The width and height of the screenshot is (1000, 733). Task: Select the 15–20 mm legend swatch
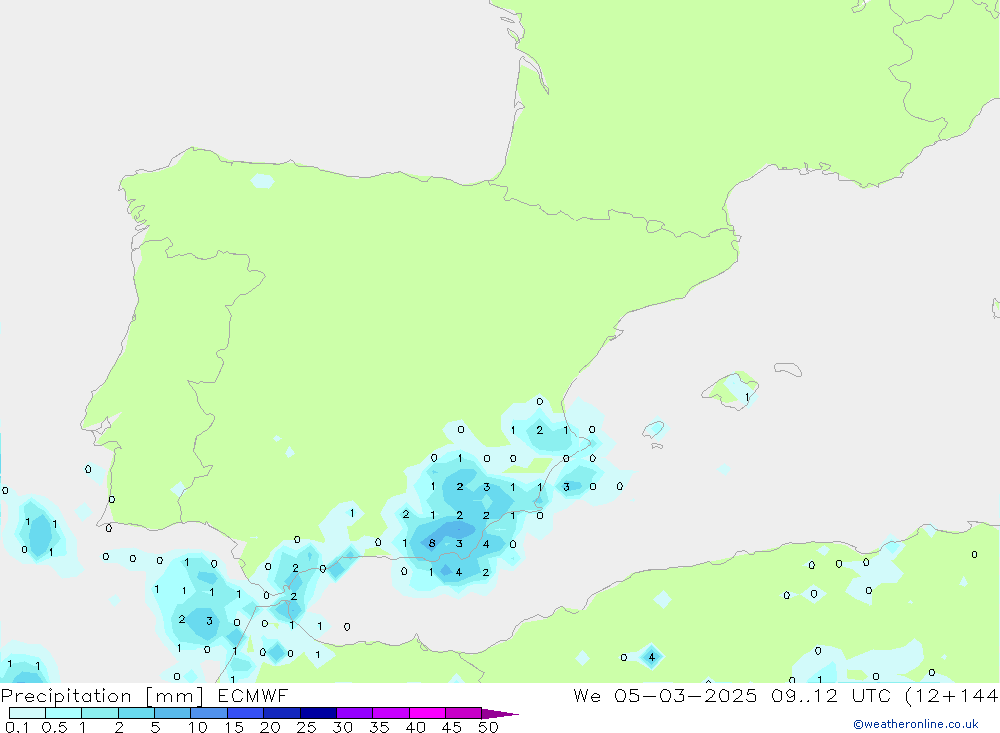point(245,713)
